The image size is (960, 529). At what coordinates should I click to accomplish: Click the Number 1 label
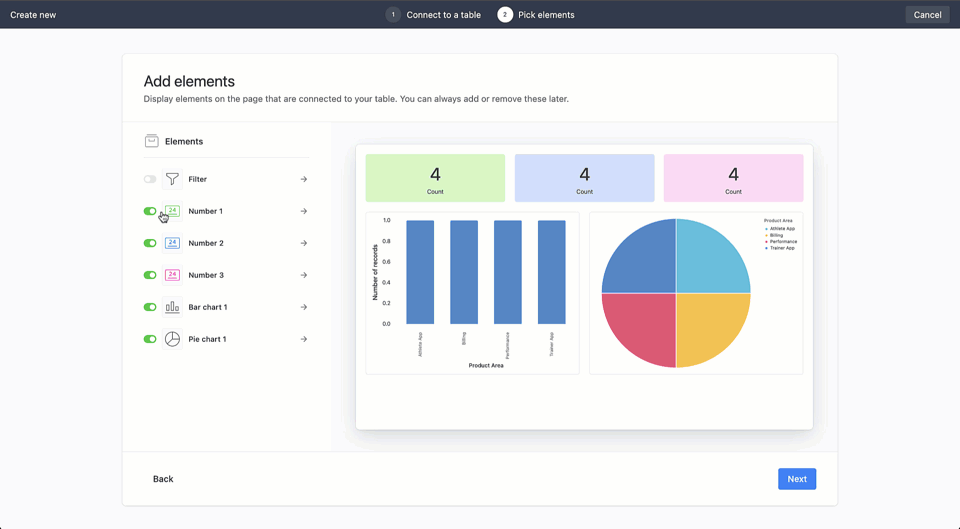206,211
